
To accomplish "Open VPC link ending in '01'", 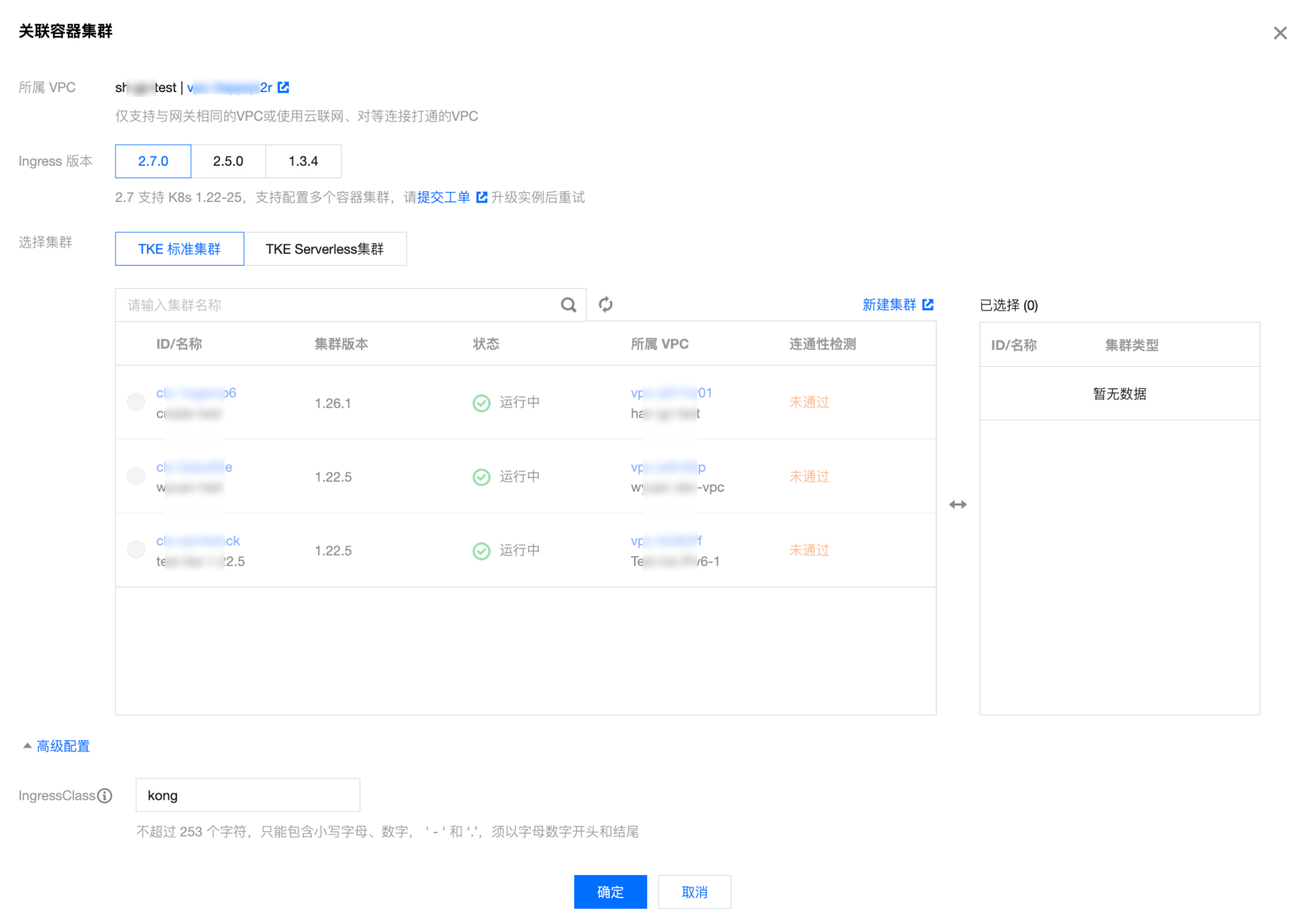I will [x=671, y=393].
